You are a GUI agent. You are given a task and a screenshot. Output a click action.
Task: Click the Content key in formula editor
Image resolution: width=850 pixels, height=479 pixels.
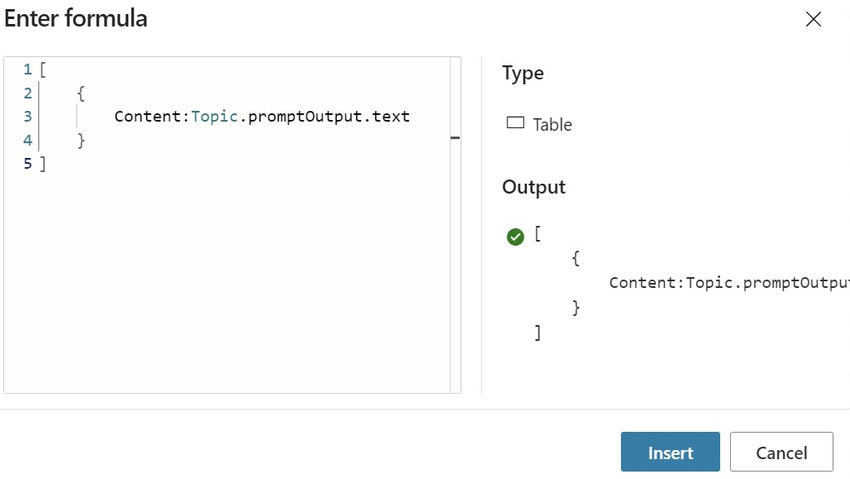(x=147, y=116)
